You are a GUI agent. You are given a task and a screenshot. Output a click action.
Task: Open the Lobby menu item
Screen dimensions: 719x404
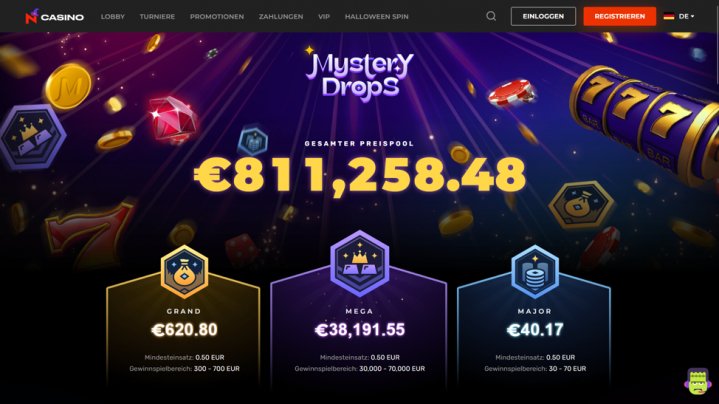pos(113,17)
